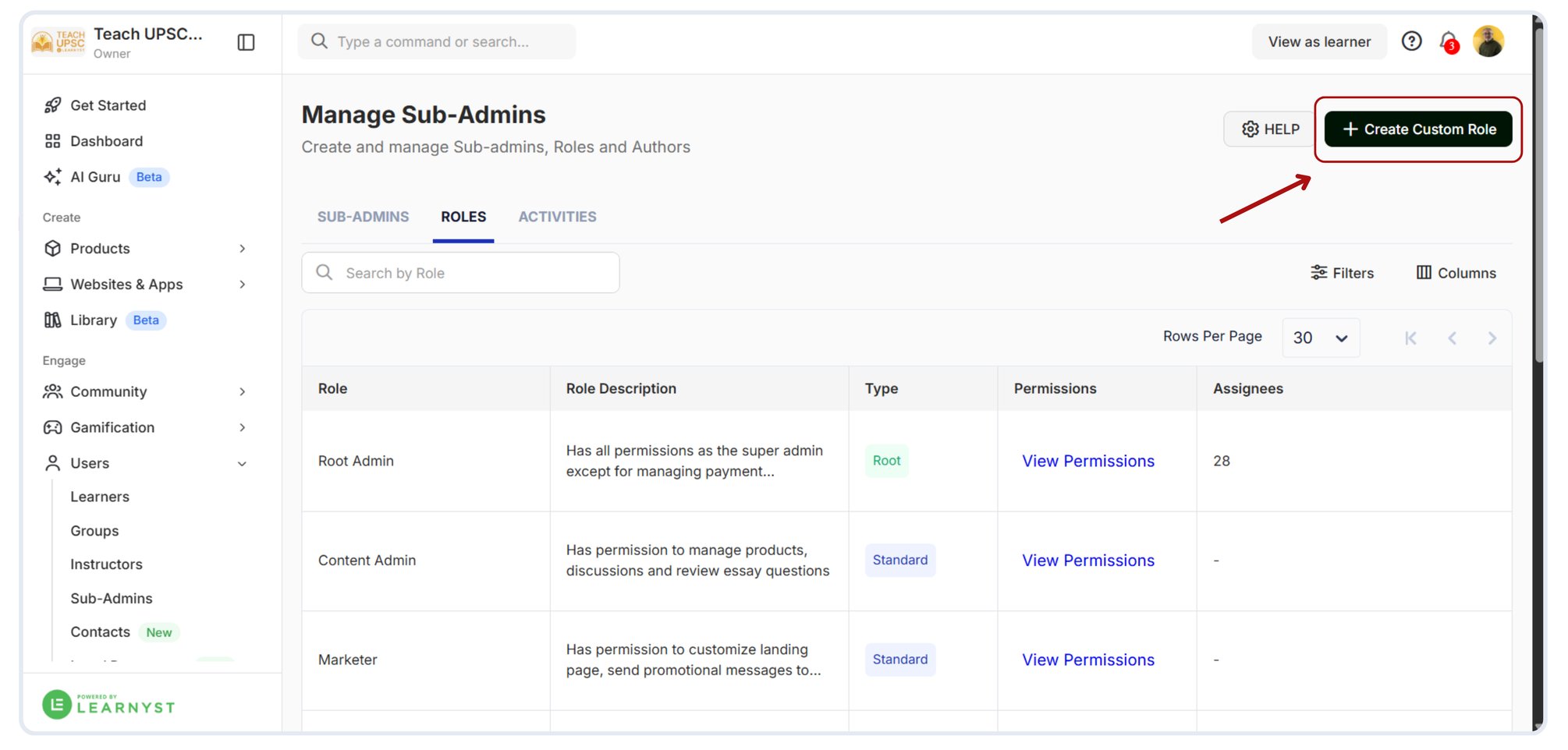Go to next page arrow

1492,338
